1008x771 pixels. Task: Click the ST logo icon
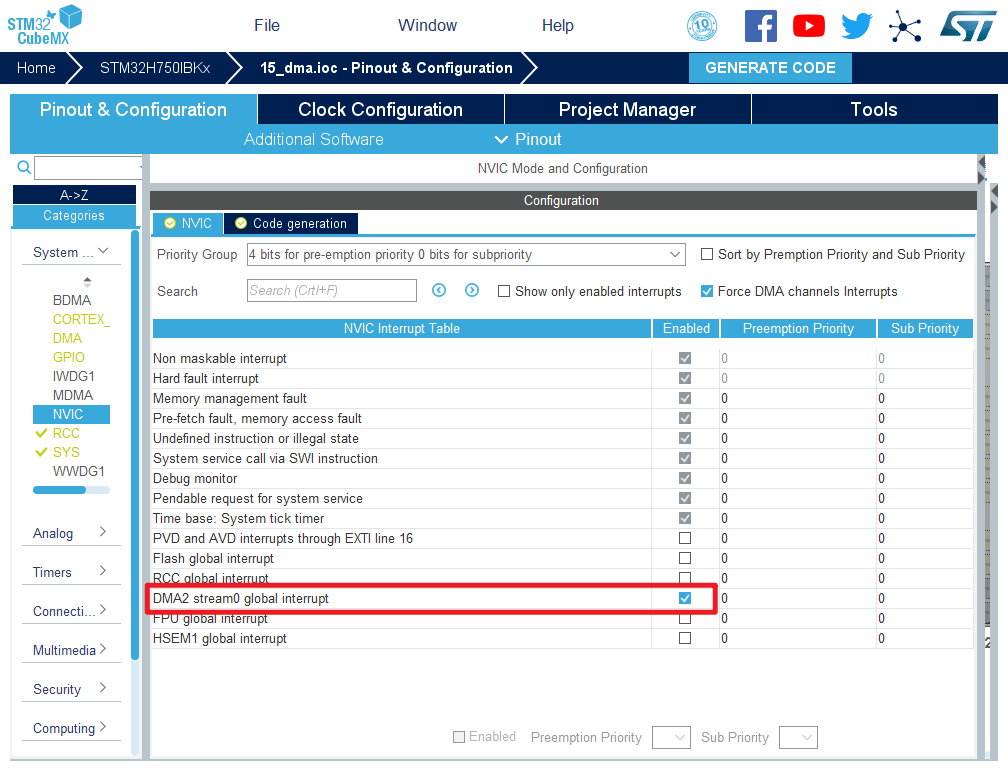coord(967,26)
